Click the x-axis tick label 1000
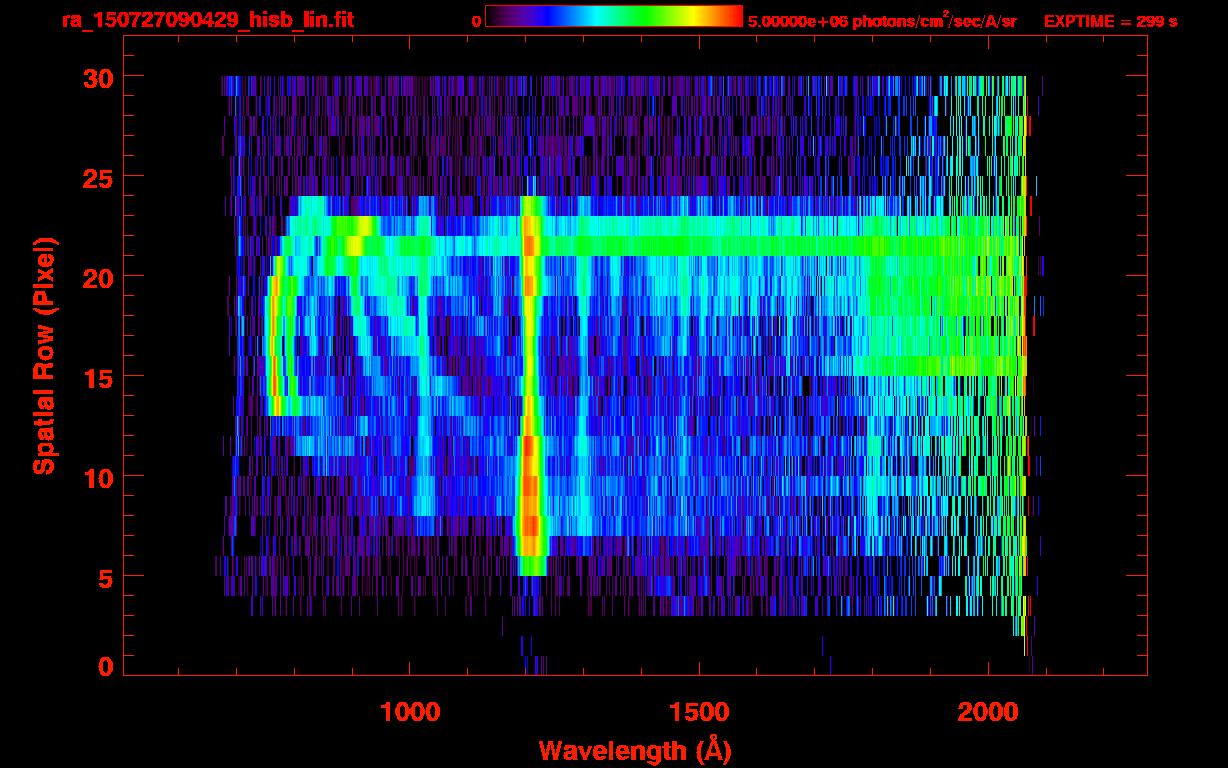Image resolution: width=1228 pixels, height=768 pixels. point(410,712)
